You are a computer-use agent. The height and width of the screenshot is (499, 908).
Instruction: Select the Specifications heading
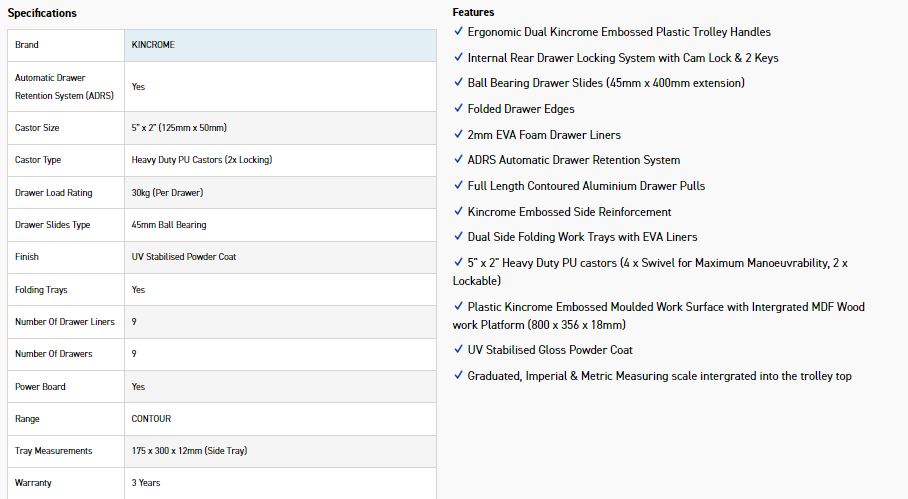coord(42,13)
